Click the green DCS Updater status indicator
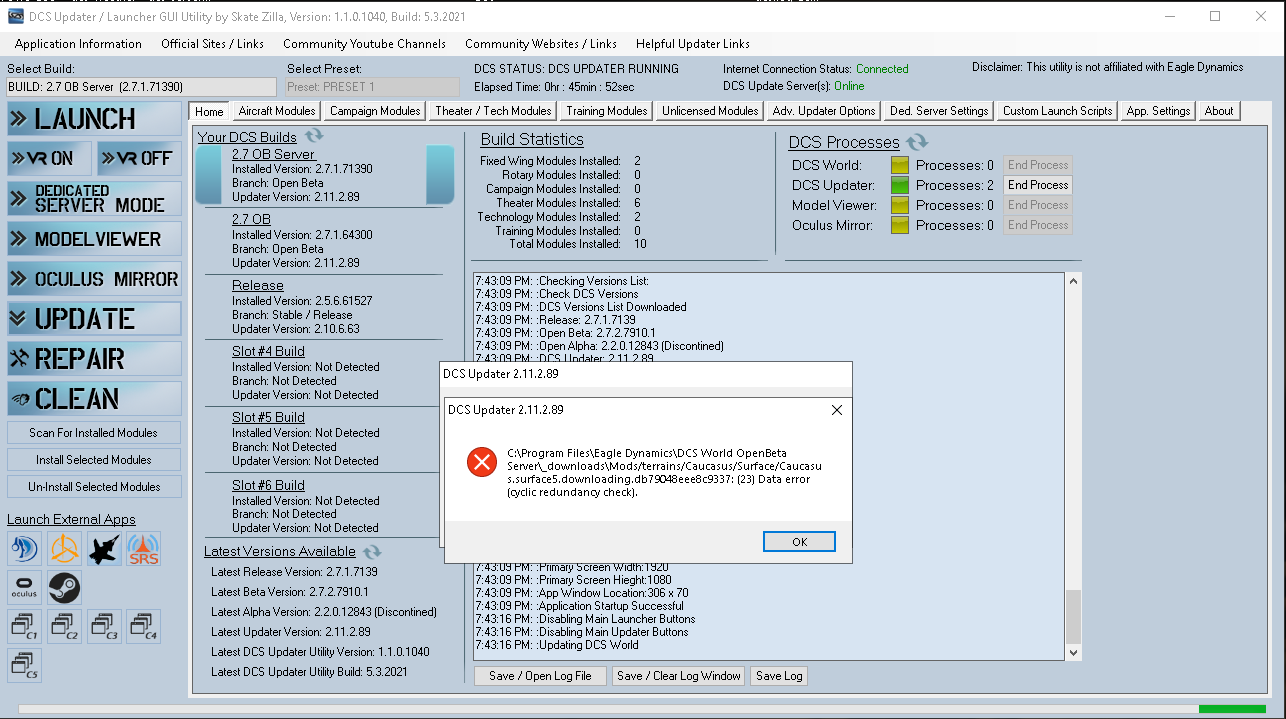Screen dimensions: 1286x719 pos(899,185)
